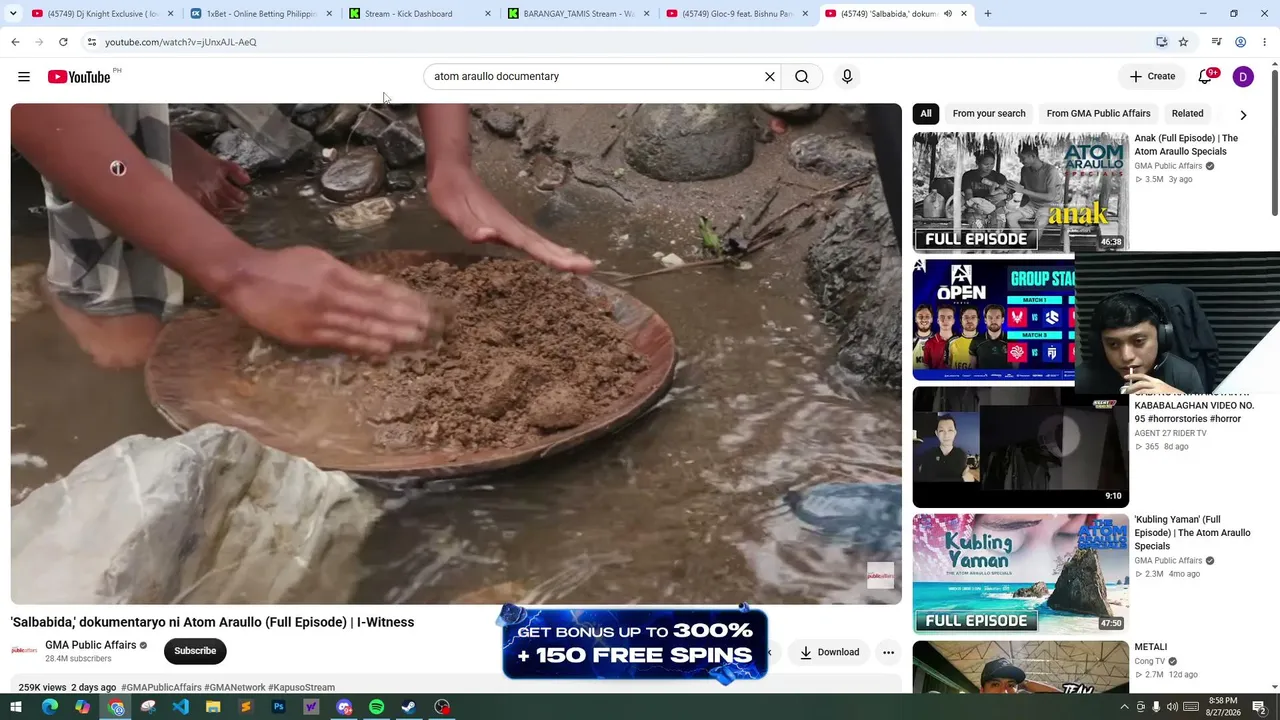Open 'Anak (Full Episode)' video title
This screenshot has width=1280, height=720.
pyautogui.click(x=1186, y=145)
